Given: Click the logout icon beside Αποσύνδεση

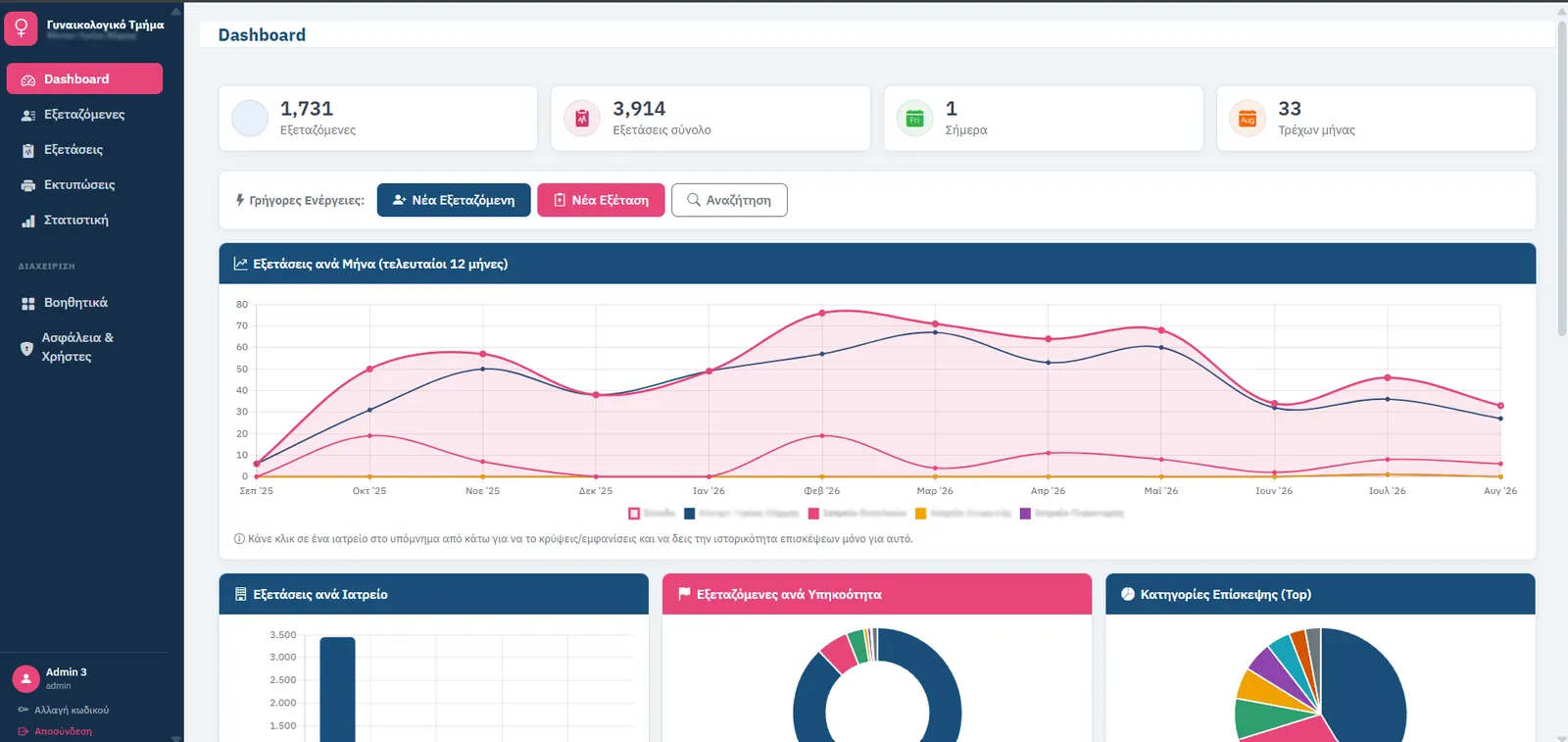Looking at the screenshot, I should click(x=23, y=731).
